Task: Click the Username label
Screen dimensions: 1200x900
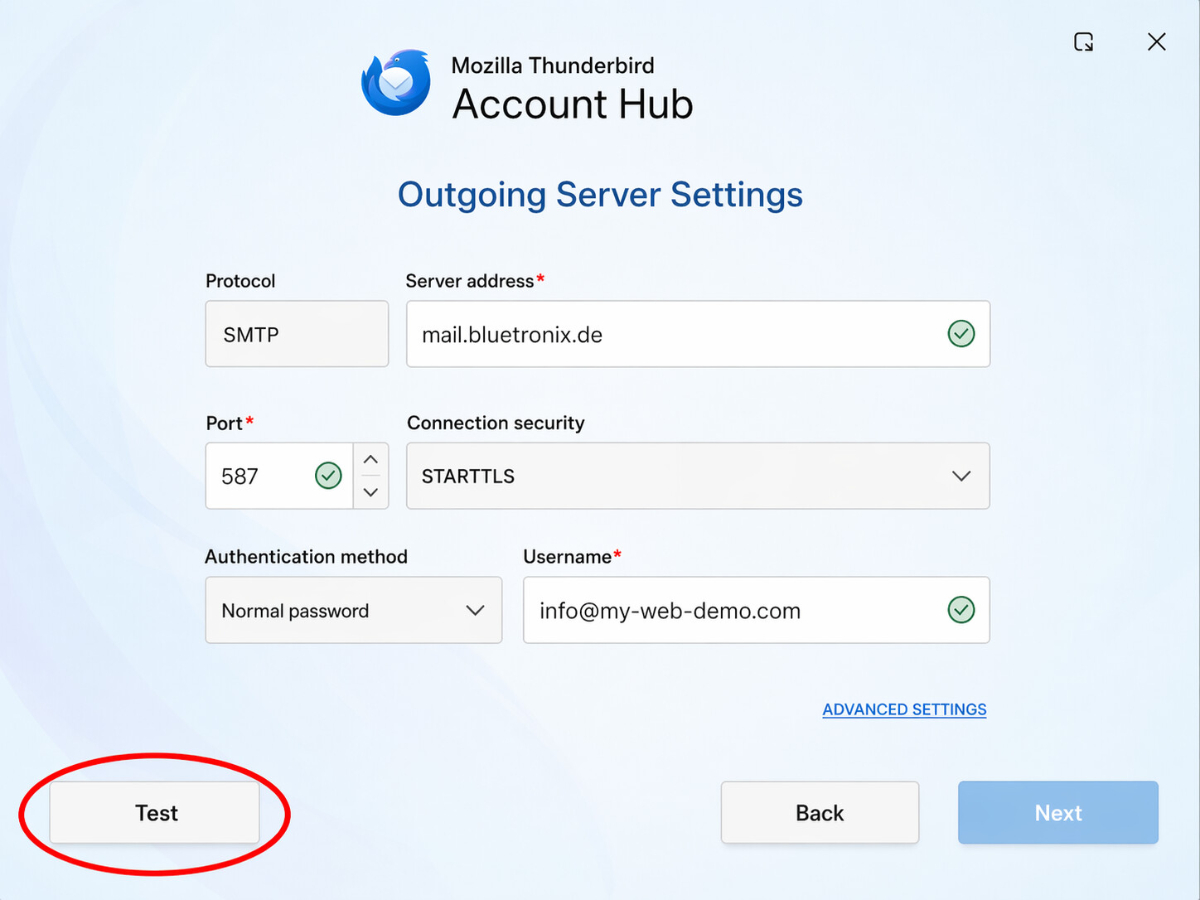Action: (x=572, y=557)
